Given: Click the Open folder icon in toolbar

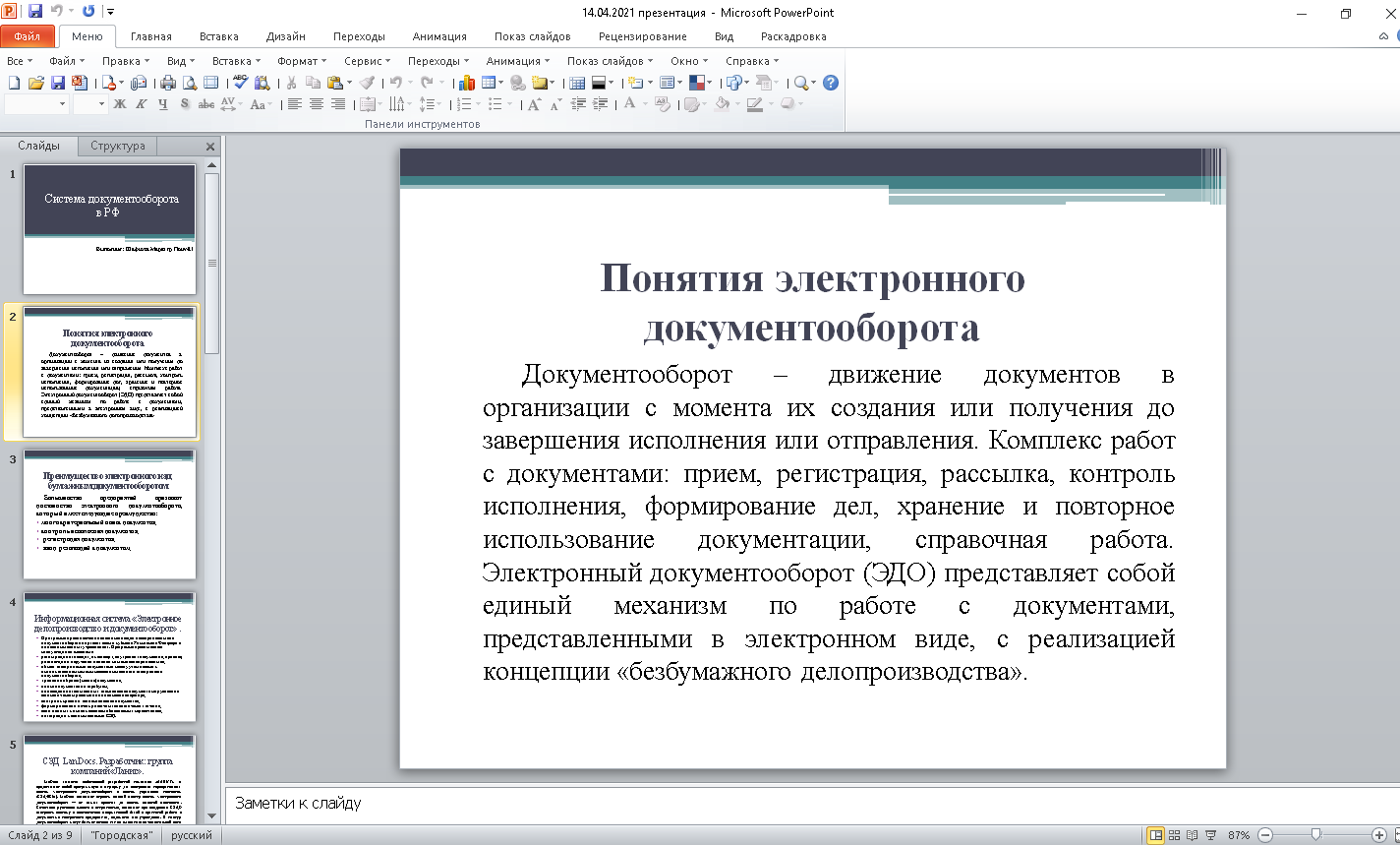Looking at the screenshot, I should pyautogui.click(x=35, y=83).
